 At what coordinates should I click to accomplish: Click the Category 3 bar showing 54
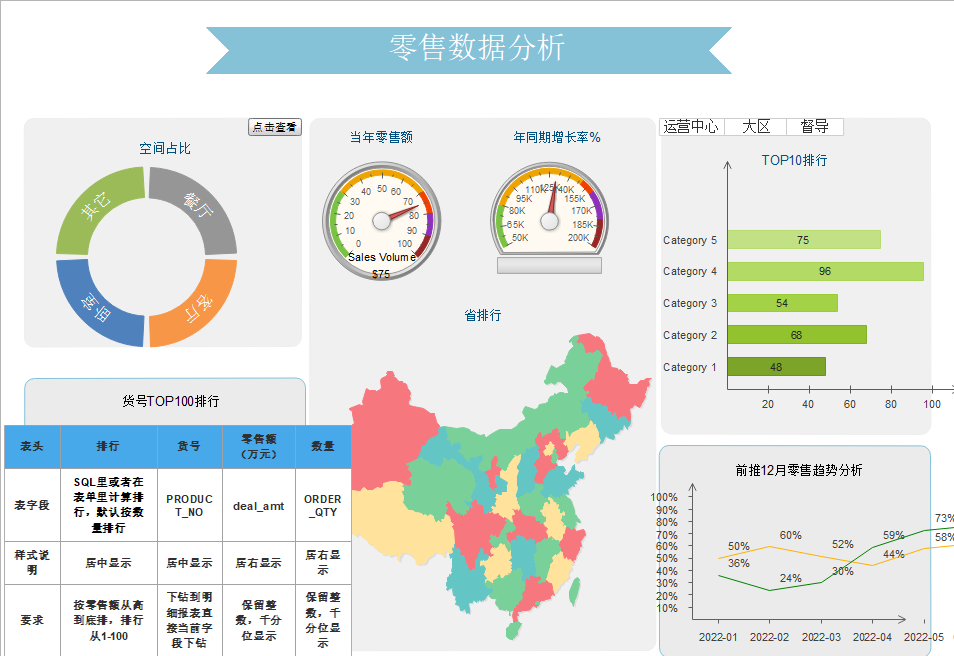click(x=782, y=303)
